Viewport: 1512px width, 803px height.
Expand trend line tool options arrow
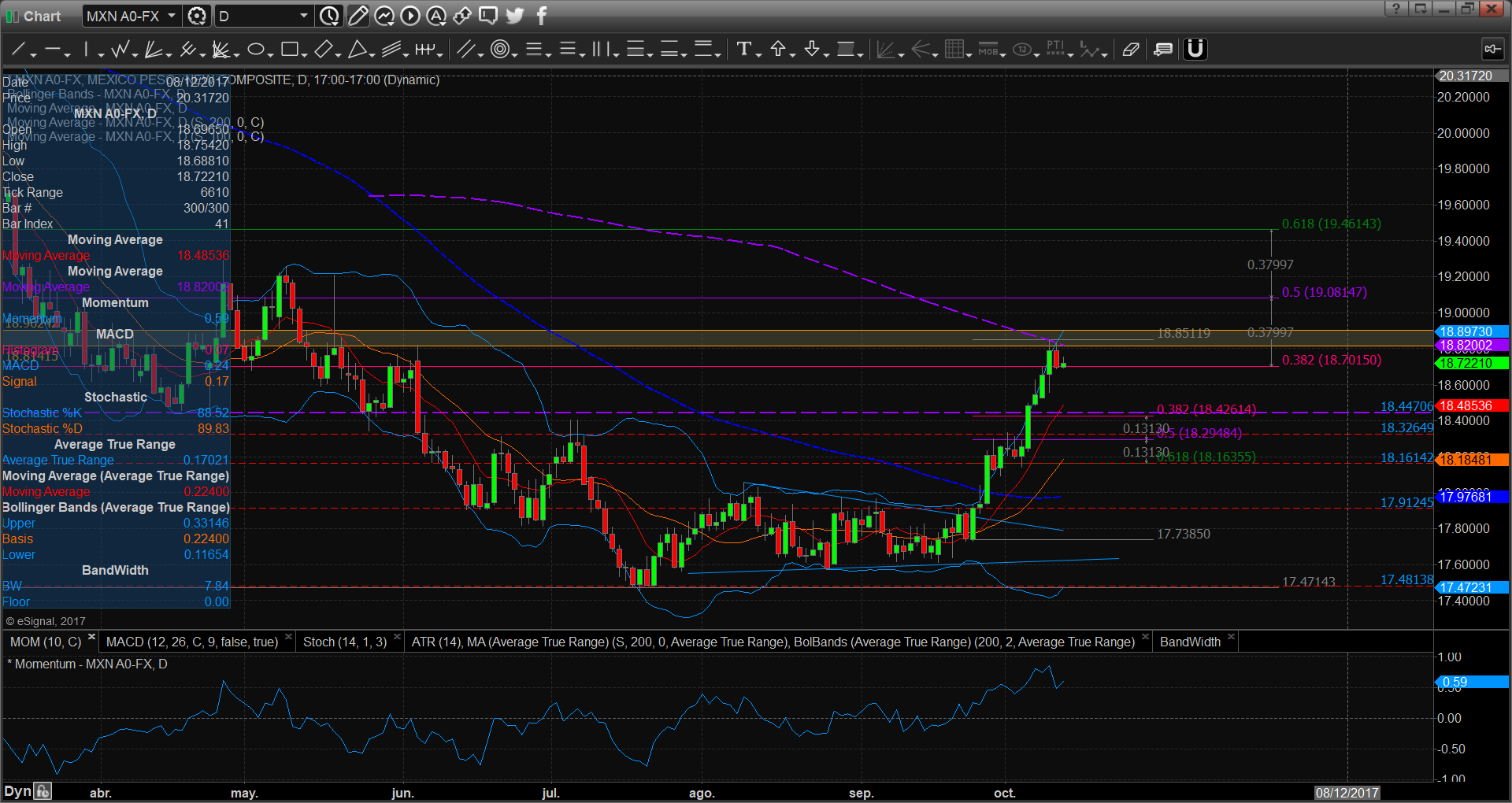click(x=33, y=54)
